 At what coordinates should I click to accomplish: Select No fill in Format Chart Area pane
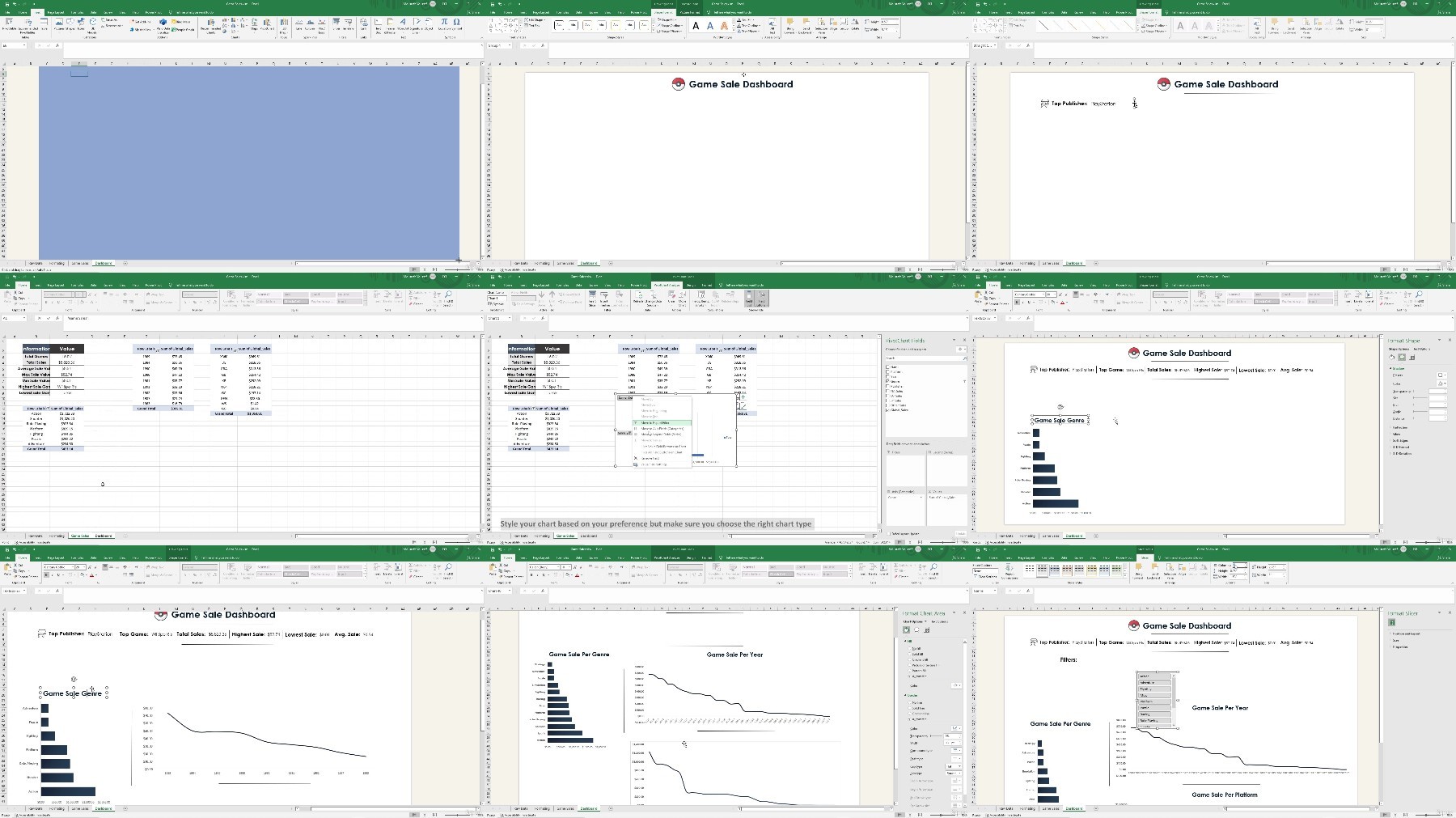910,648
